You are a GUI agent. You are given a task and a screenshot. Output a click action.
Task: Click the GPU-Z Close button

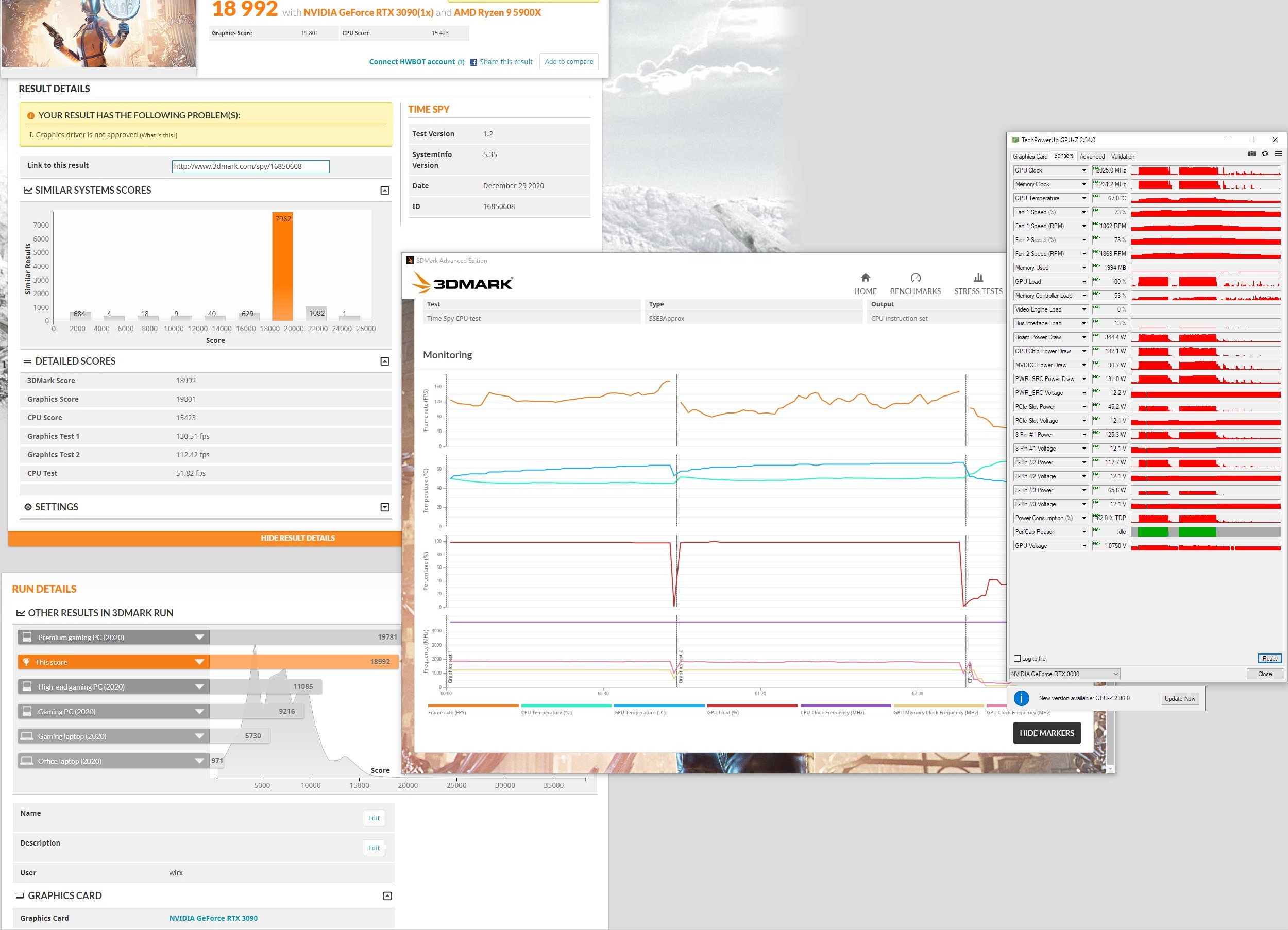tap(1265, 674)
